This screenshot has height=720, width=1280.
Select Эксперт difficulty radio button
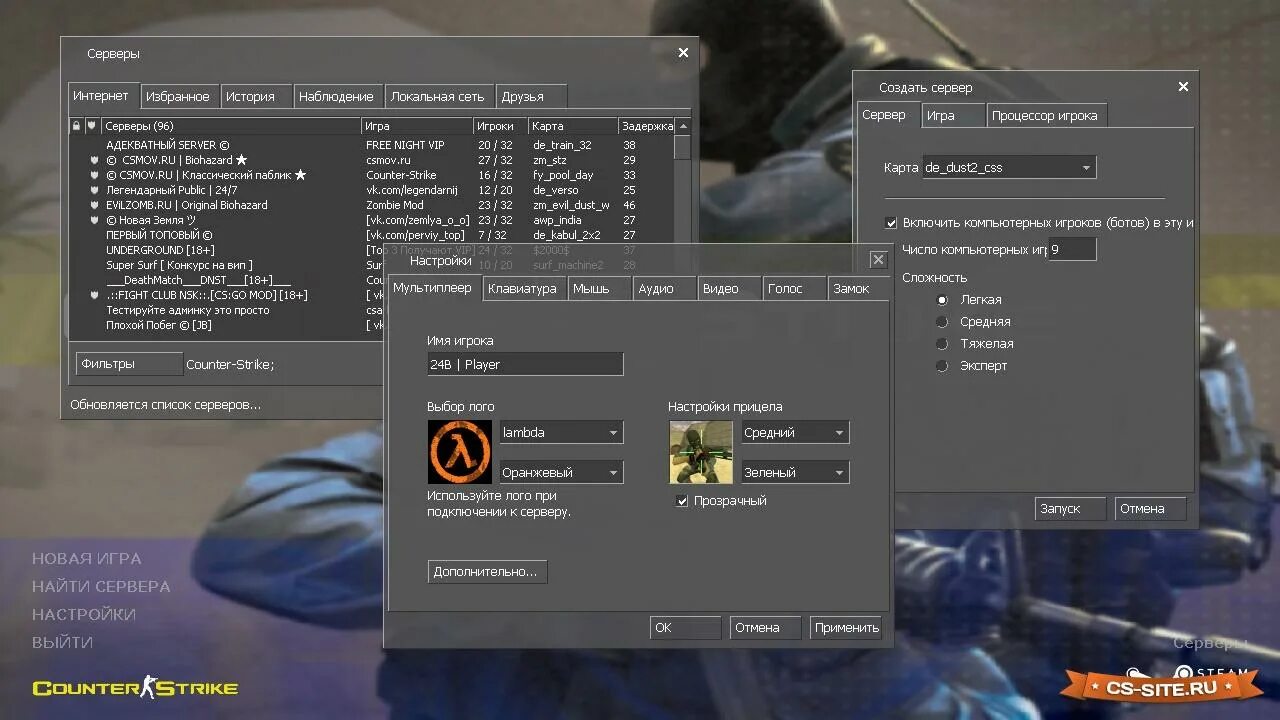tap(942, 366)
